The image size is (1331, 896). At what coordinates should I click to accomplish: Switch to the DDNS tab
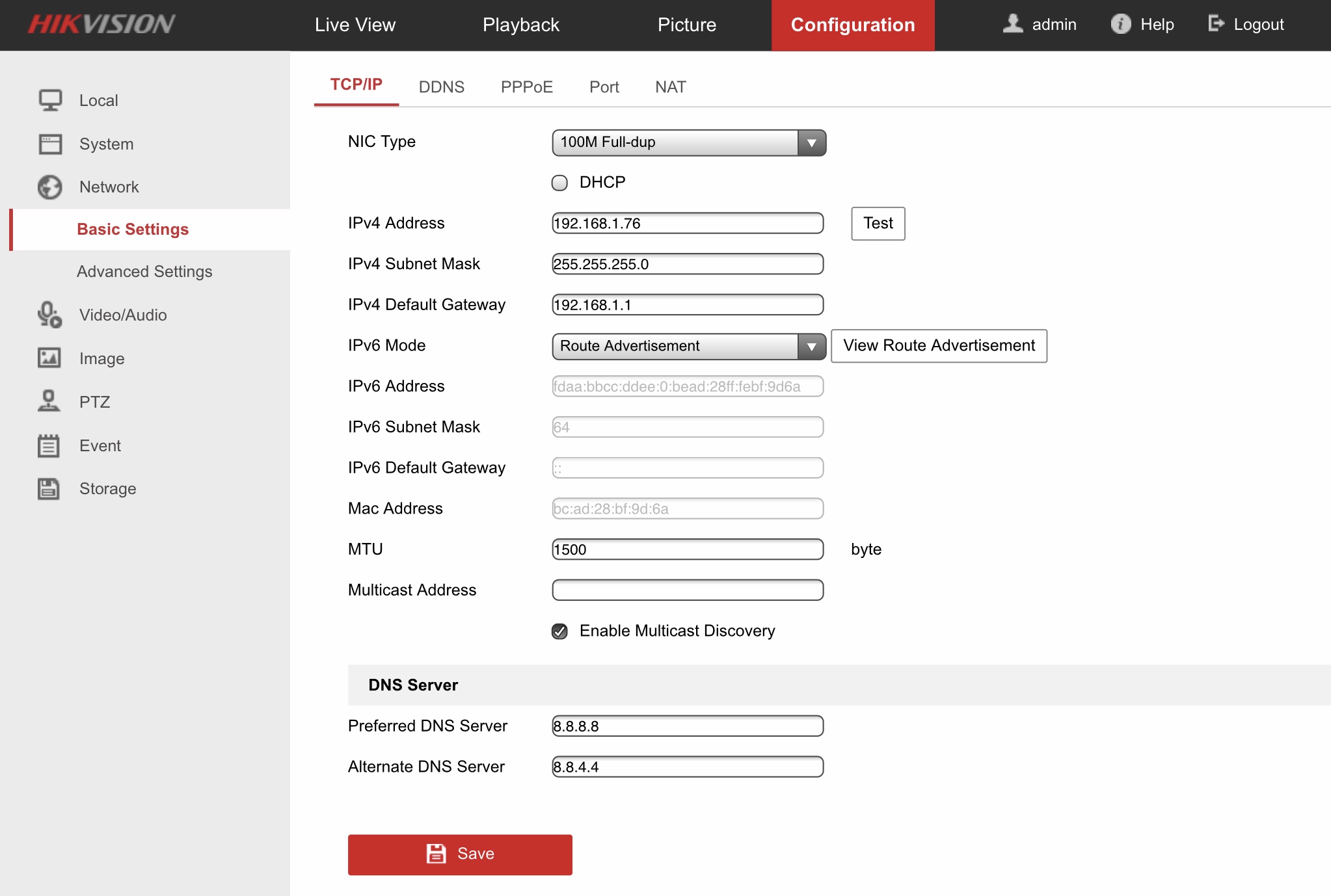(x=441, y=87)
